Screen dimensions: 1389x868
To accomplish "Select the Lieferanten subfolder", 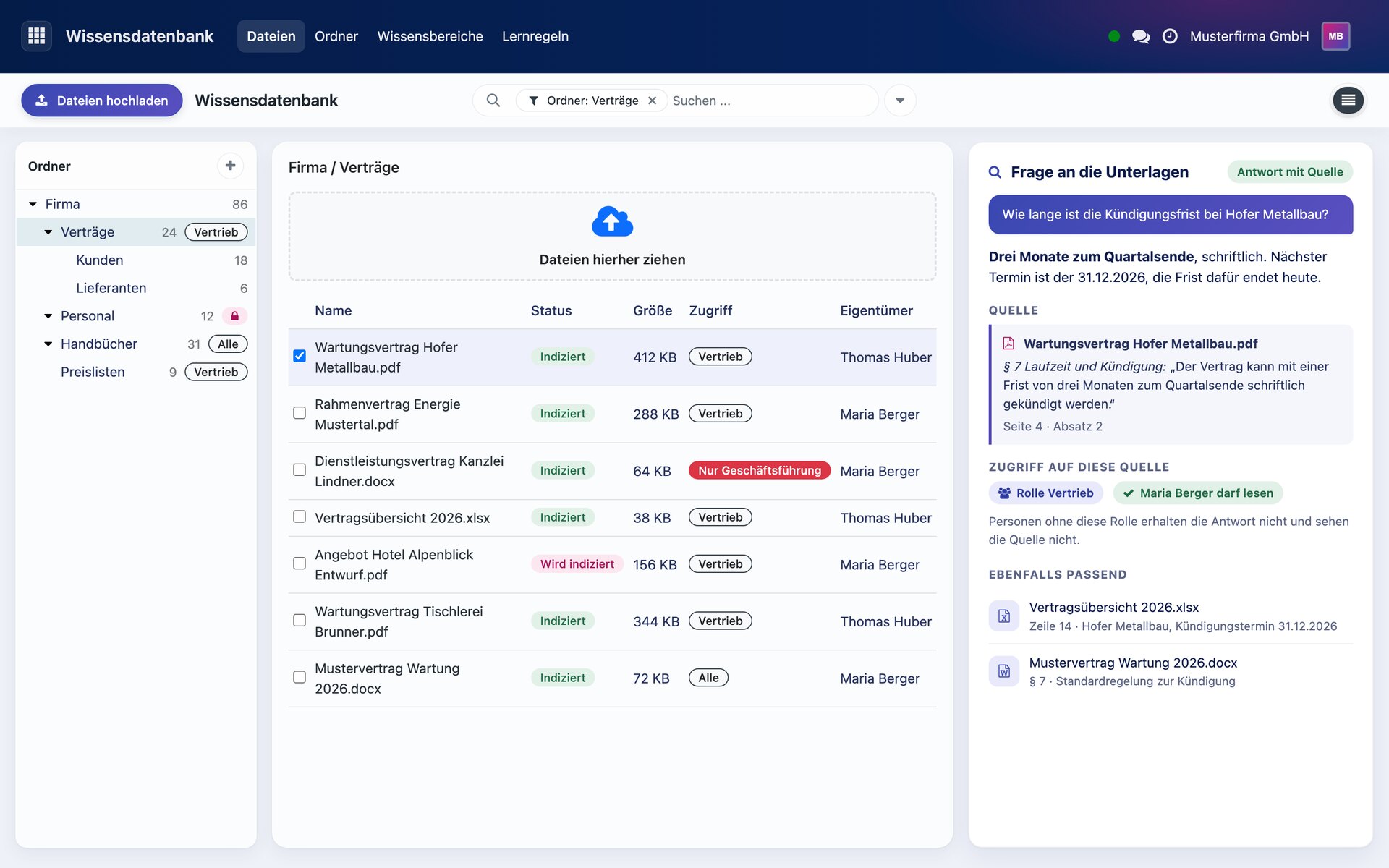I will [136, 288].
